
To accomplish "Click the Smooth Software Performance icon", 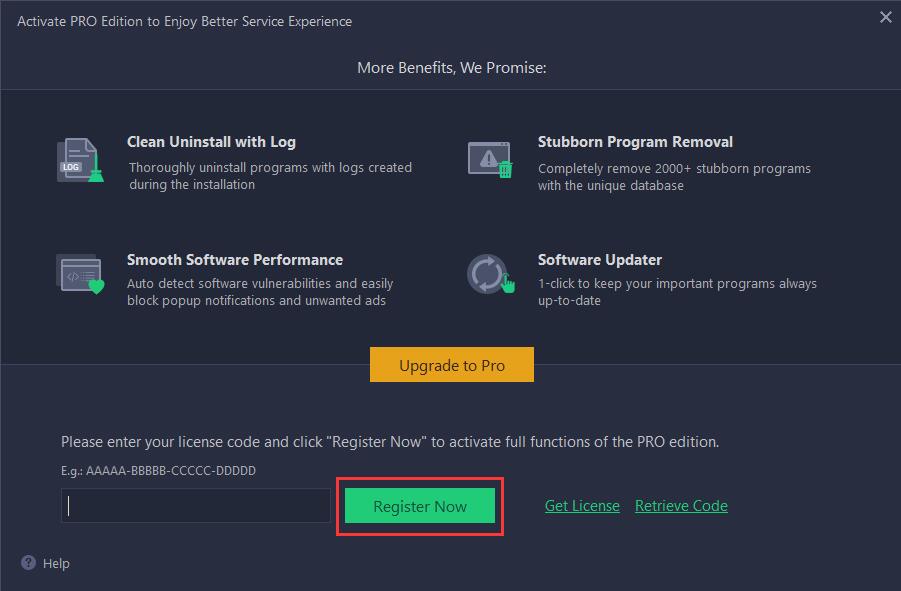I will (80, 275).
